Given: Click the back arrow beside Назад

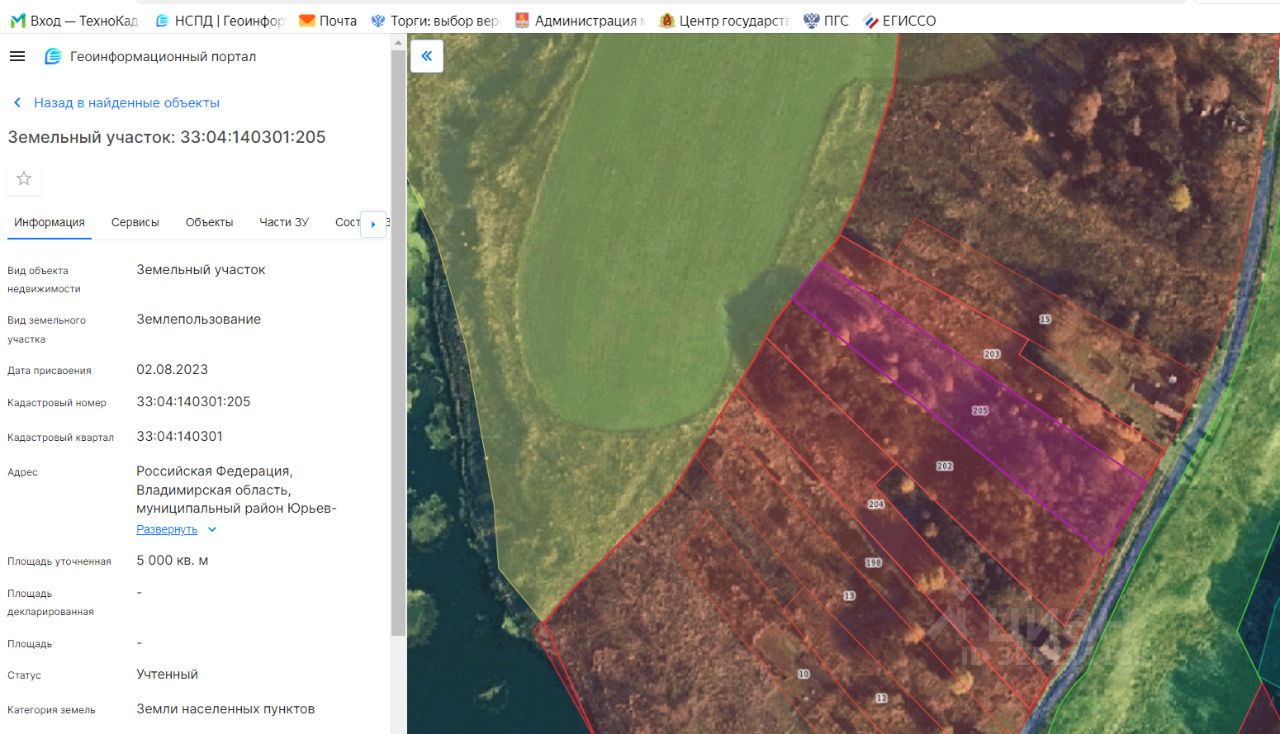Looking at the screenshot, I should [x=17, y=103].
